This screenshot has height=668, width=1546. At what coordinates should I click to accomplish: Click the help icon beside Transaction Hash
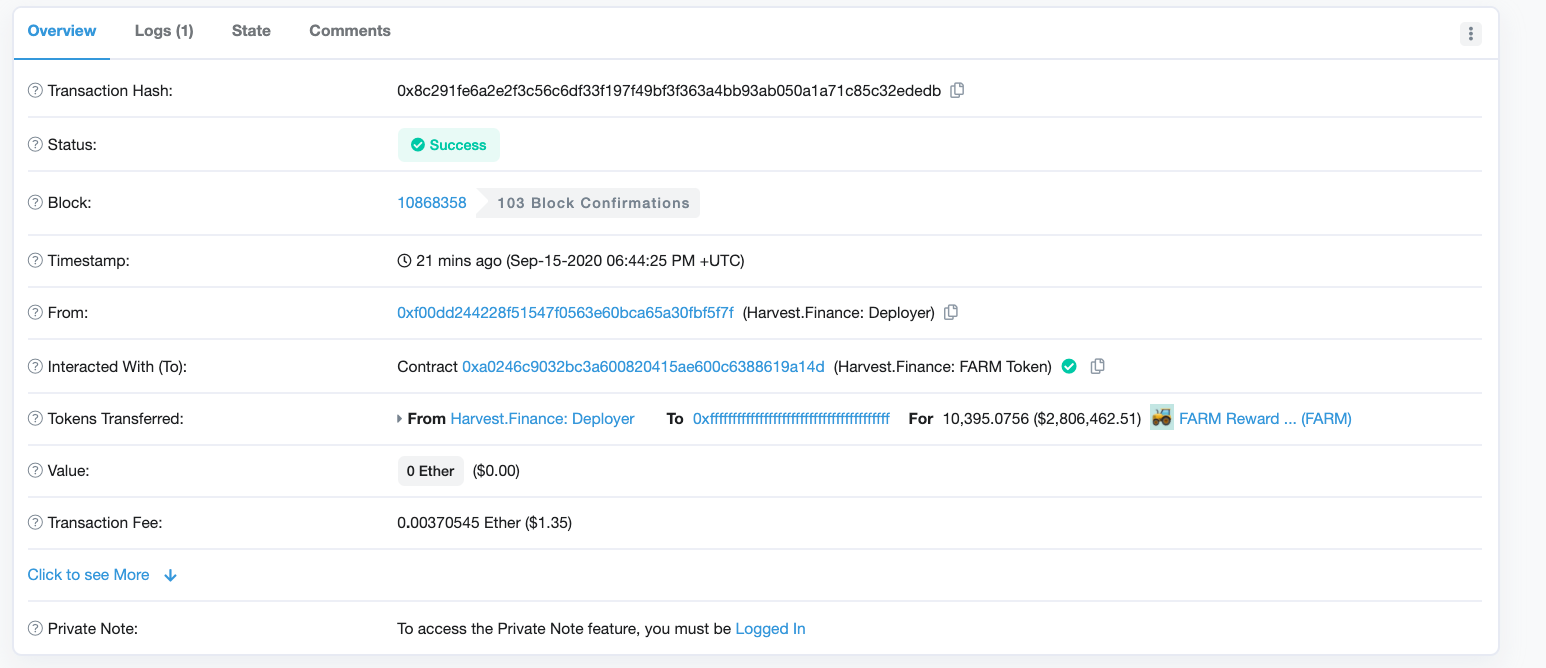(x=35, y=91)
